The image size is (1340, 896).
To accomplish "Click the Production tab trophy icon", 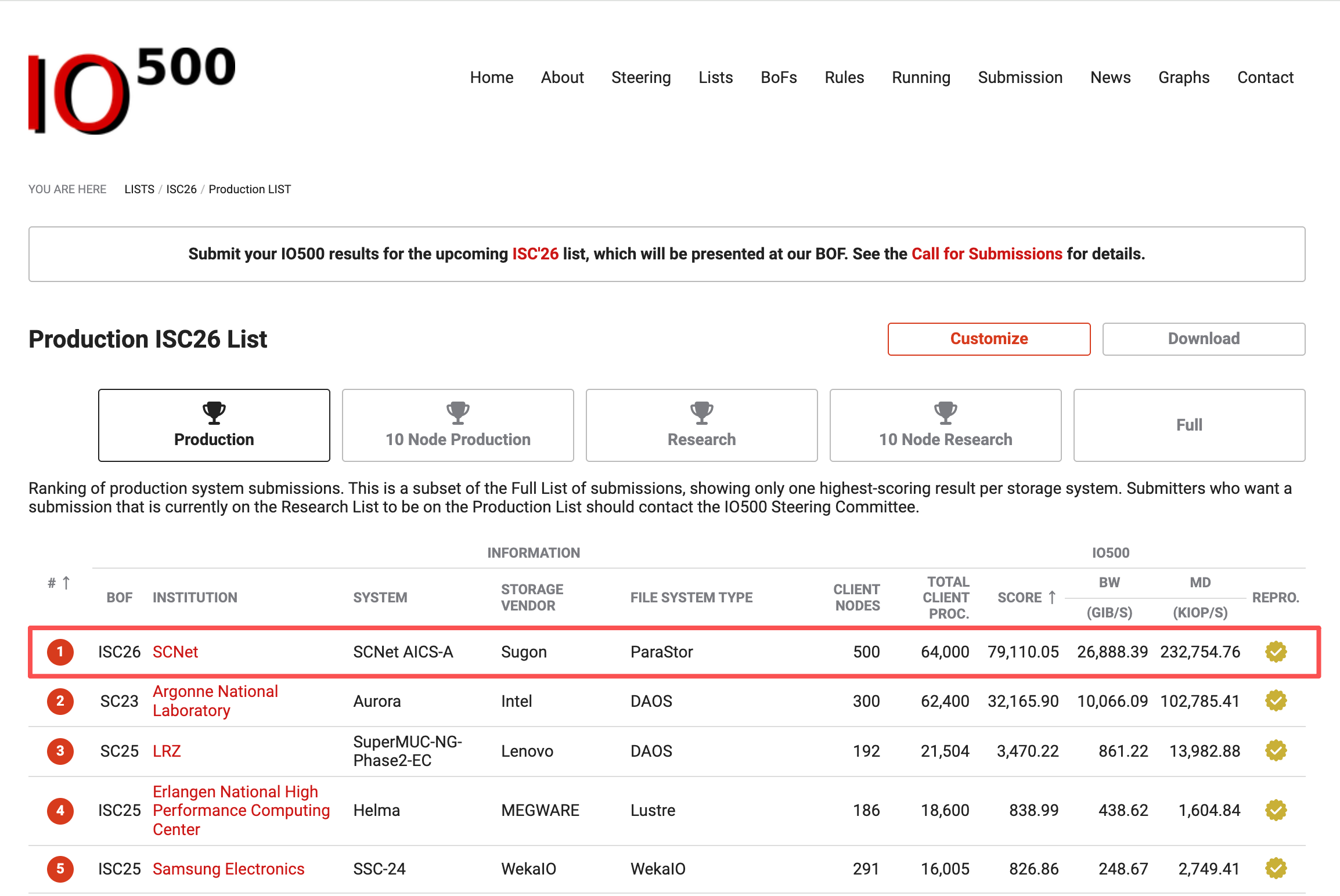I will point(214,413).
